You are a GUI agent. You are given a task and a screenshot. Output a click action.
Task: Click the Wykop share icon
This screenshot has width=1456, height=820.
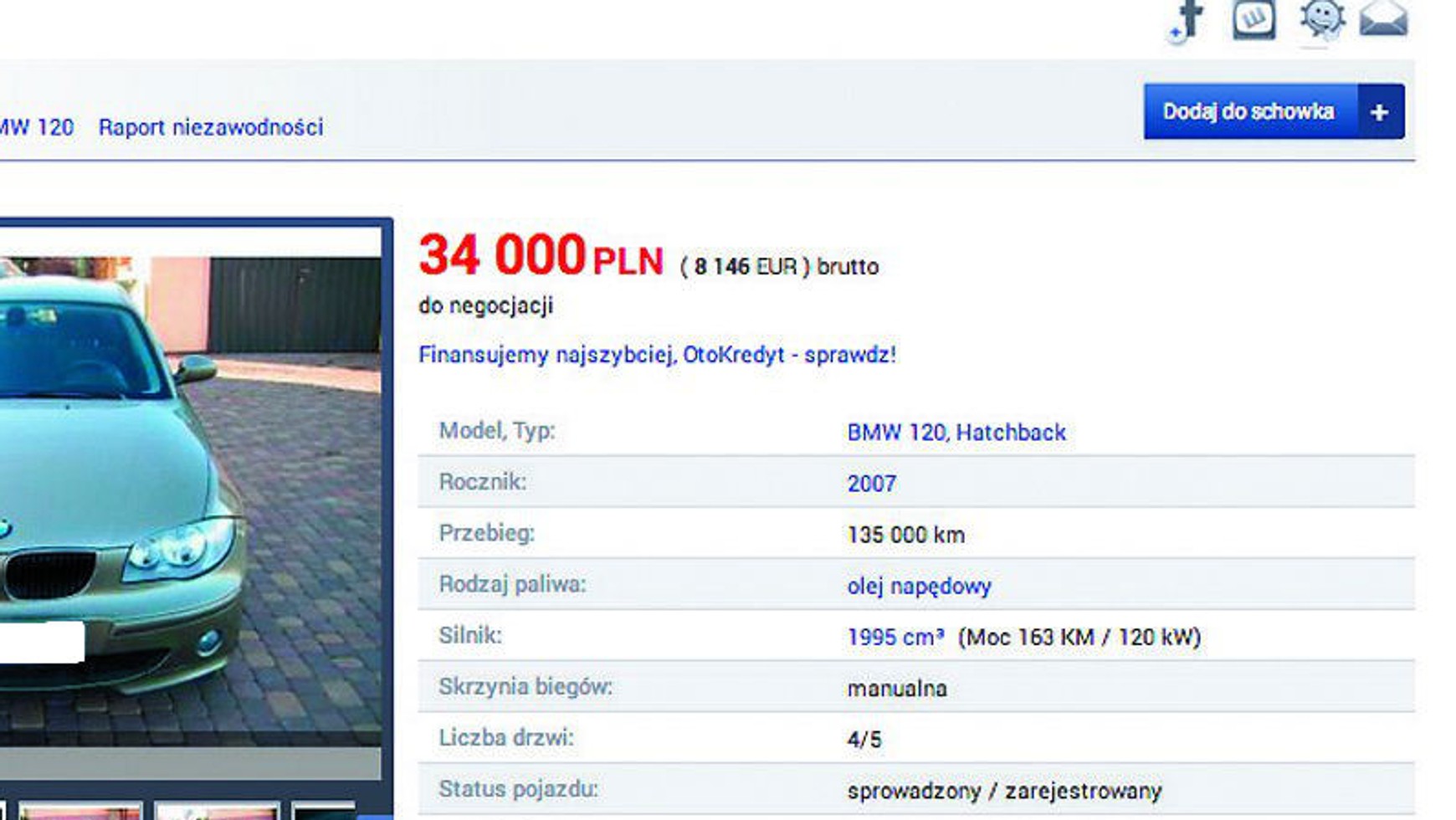1253,19
